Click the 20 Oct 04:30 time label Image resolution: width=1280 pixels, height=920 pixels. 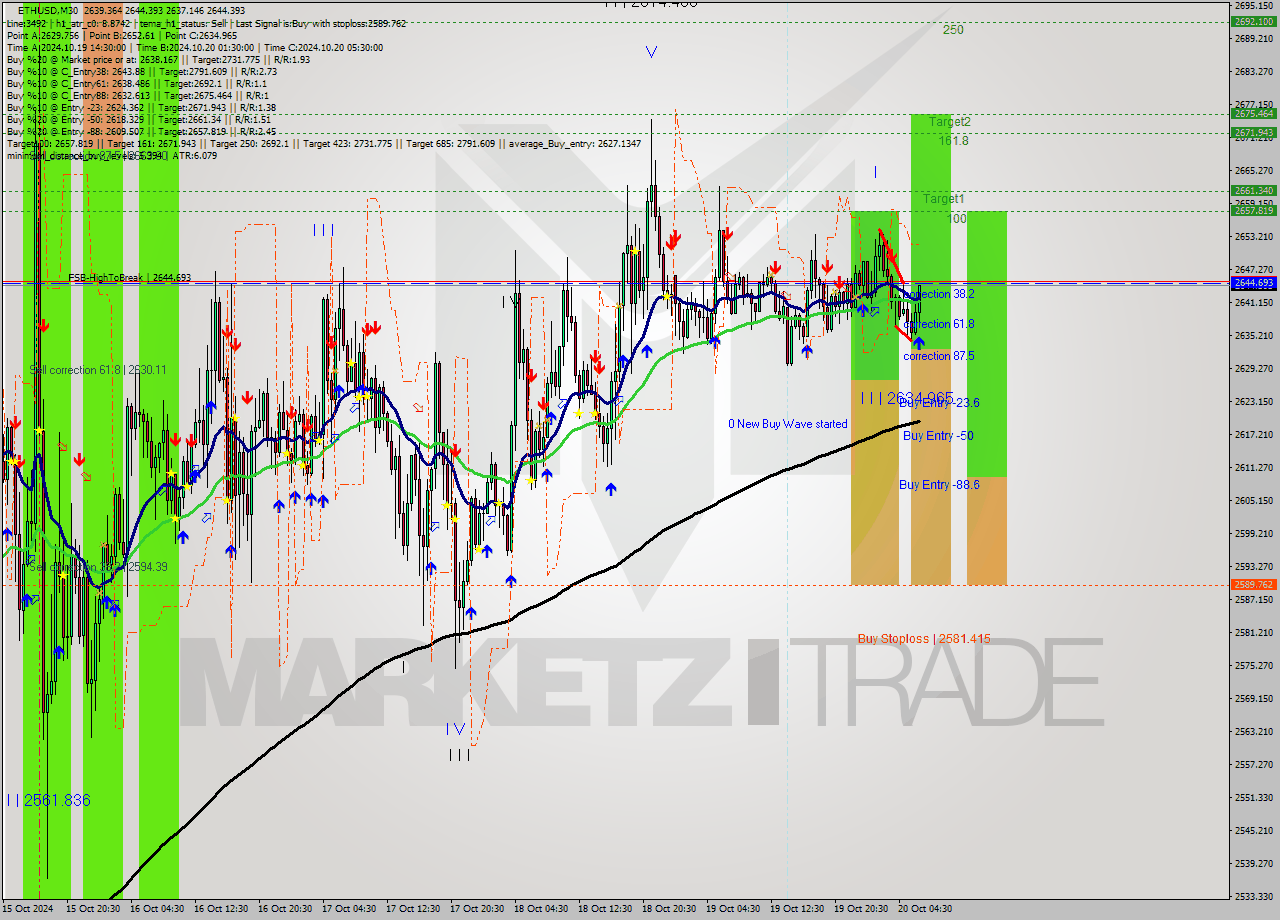click(927, 909)
